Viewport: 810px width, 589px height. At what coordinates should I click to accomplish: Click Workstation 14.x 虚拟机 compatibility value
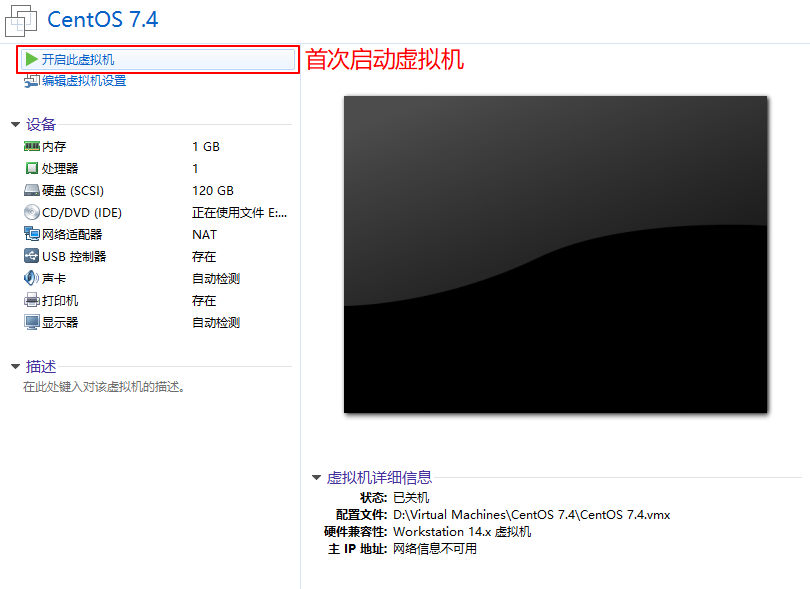click(x=462, y=532)
